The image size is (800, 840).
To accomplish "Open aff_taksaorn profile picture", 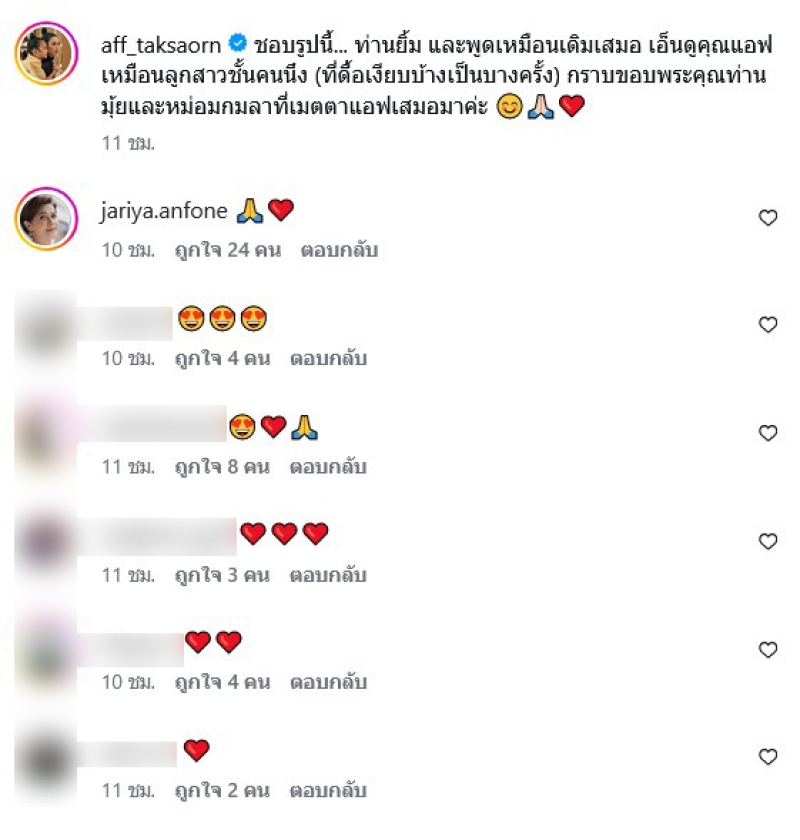I will point(46,53).
